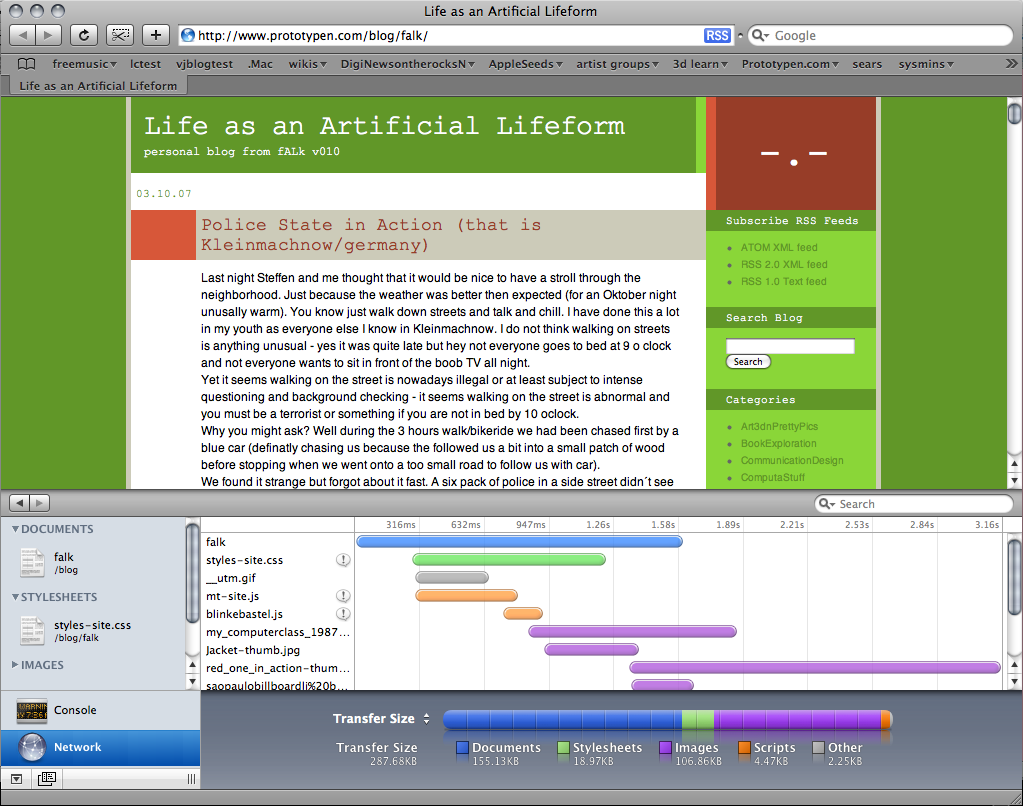Open the freemusic bookmarks folder menu
This screenshot has width=1023, height=806.
coord(85,64)
